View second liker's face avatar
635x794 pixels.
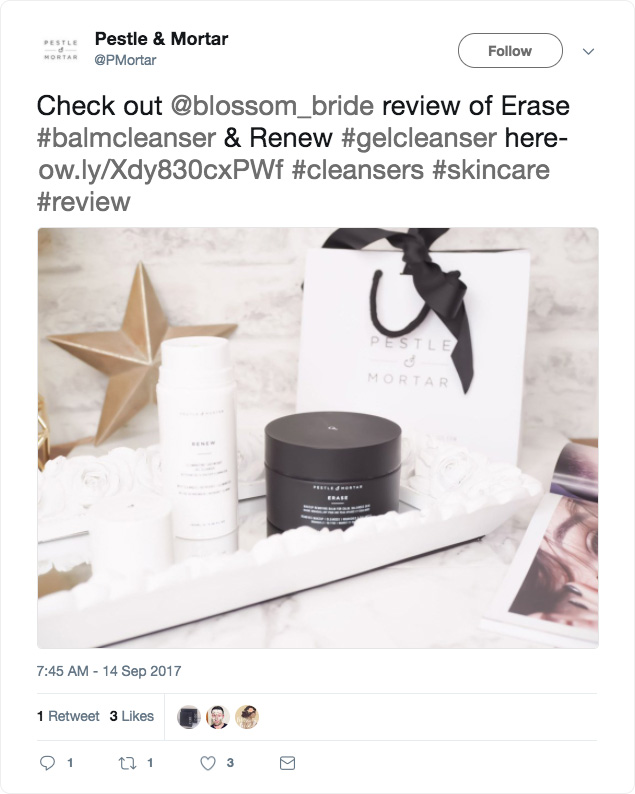coord(218,717)
